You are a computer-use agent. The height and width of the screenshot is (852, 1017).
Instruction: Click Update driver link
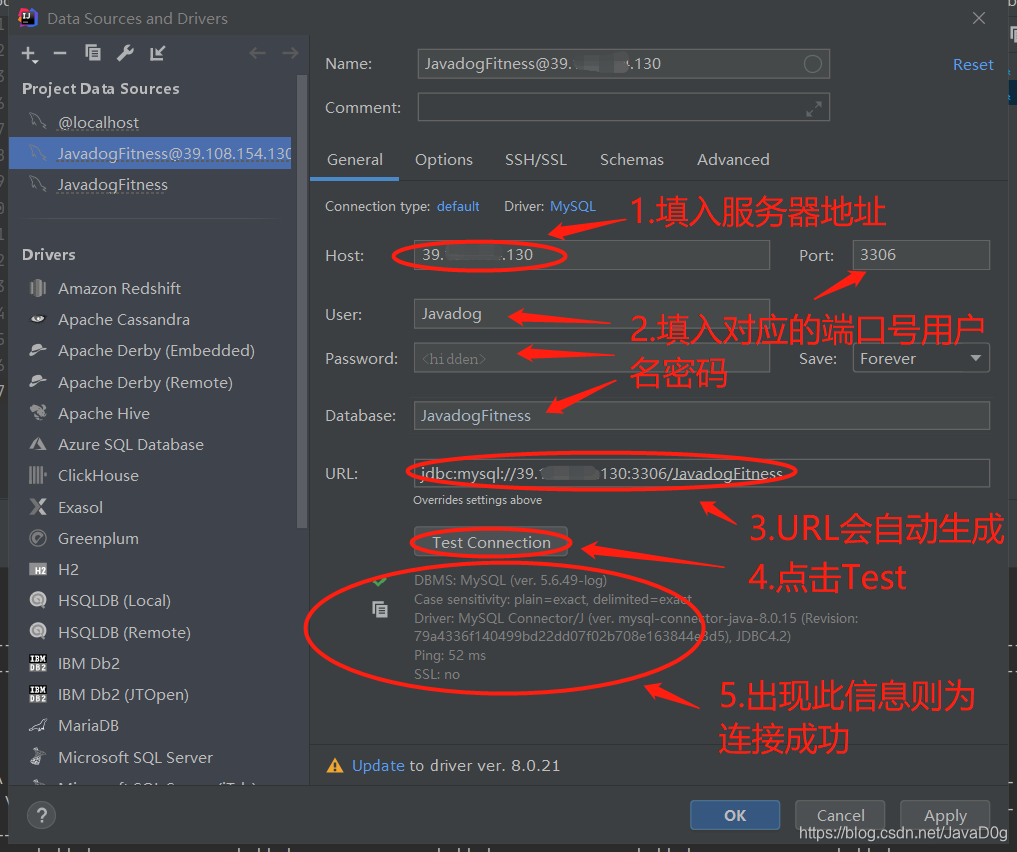[x=378, y=766]
